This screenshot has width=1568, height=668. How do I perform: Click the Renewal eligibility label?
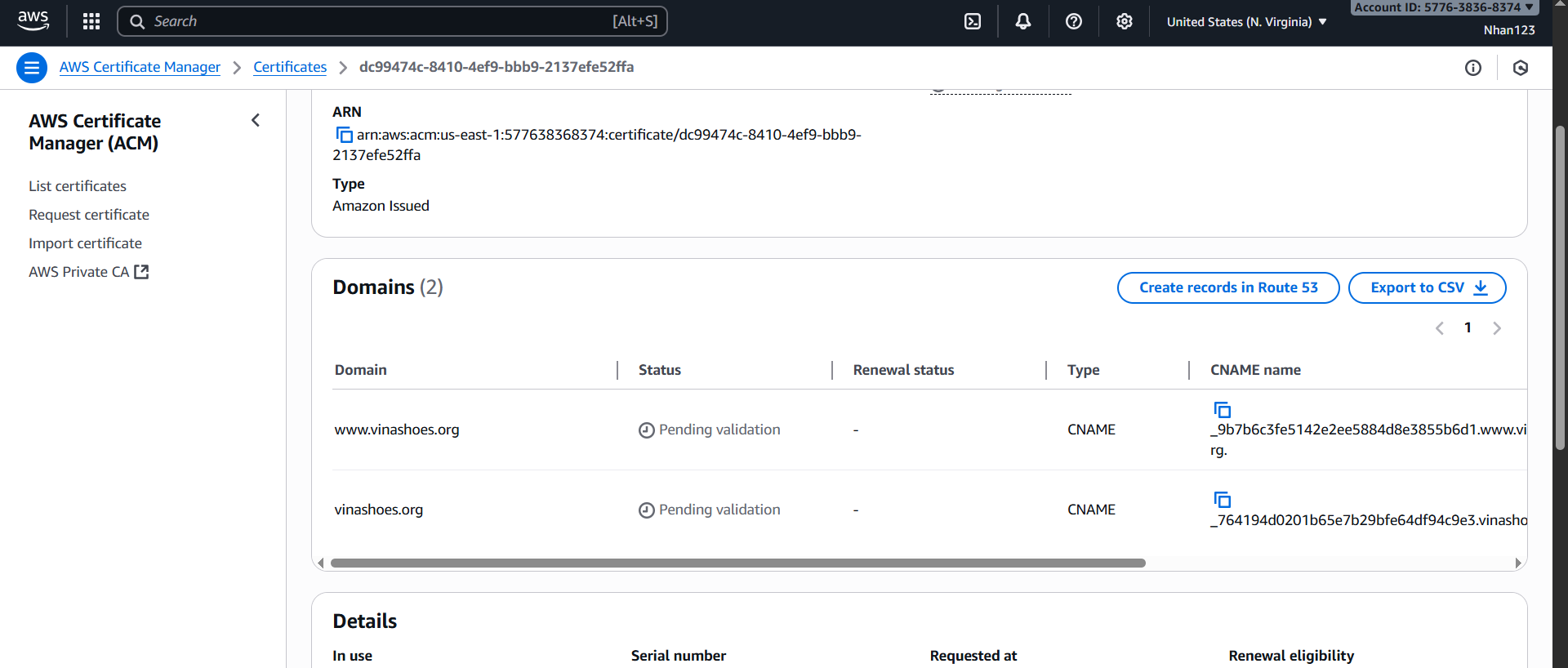1291,656
